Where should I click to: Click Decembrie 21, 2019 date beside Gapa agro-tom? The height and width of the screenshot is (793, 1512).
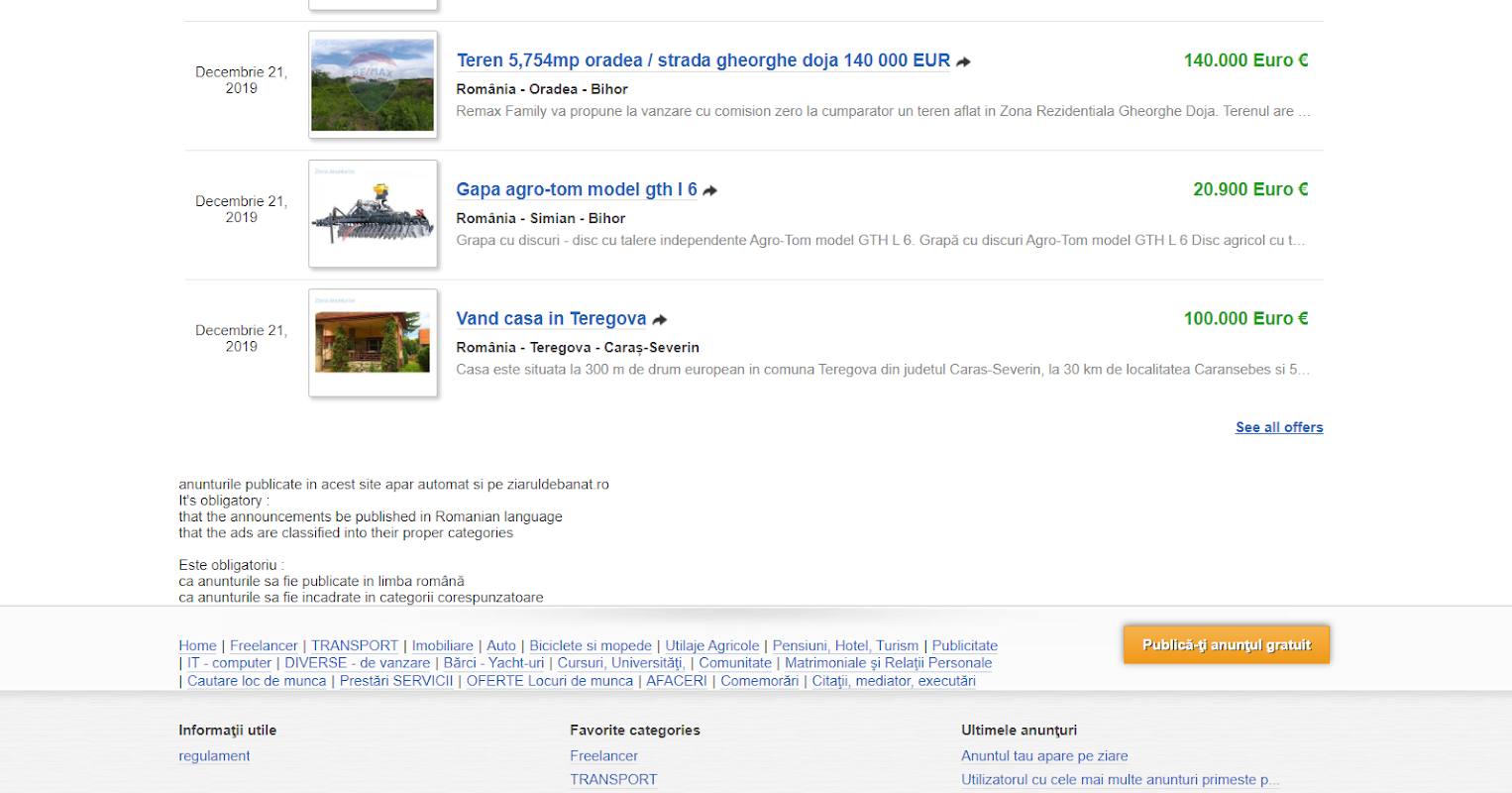point(241,209)
